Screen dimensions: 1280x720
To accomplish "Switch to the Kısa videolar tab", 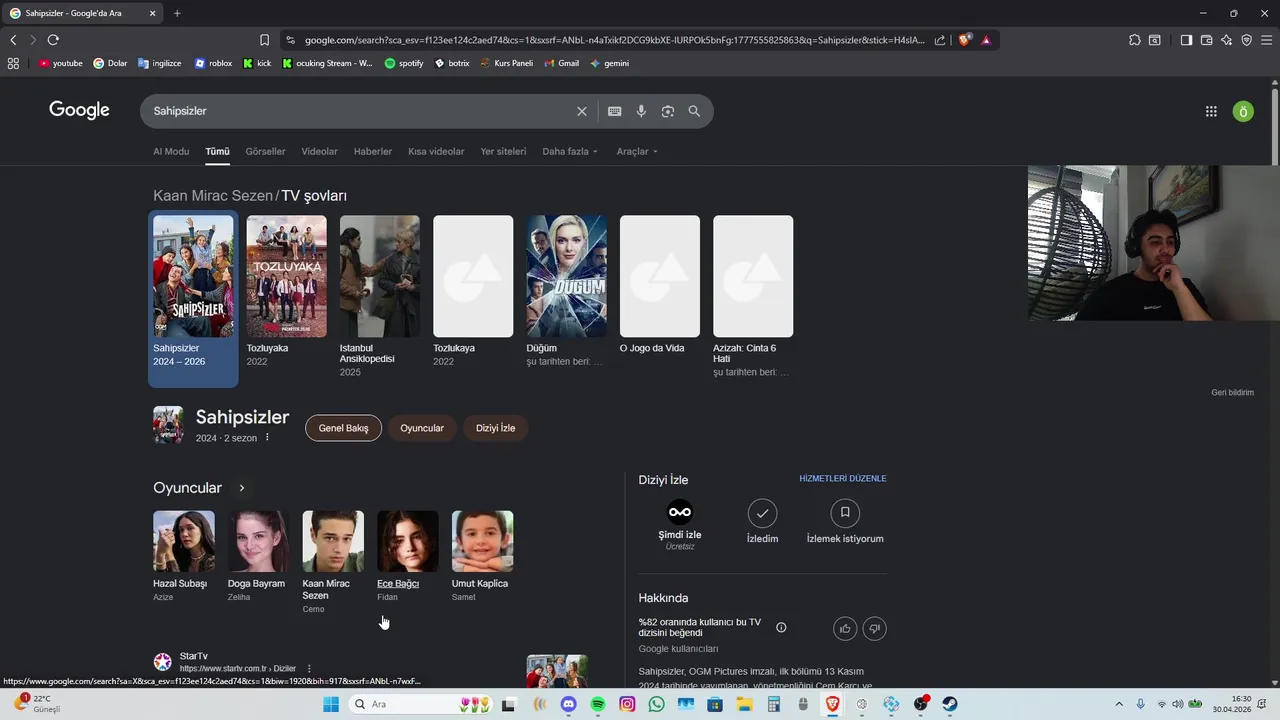I will coord(436,152).
